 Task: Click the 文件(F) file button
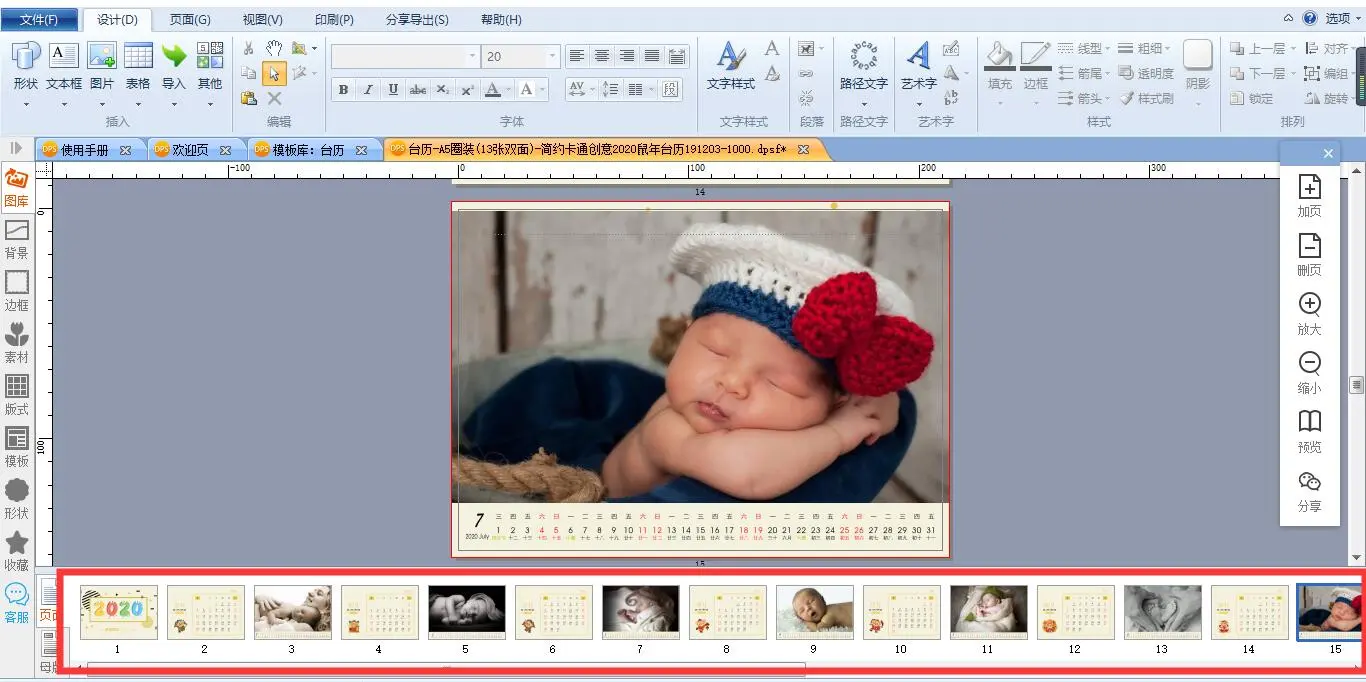coord(39,19)
